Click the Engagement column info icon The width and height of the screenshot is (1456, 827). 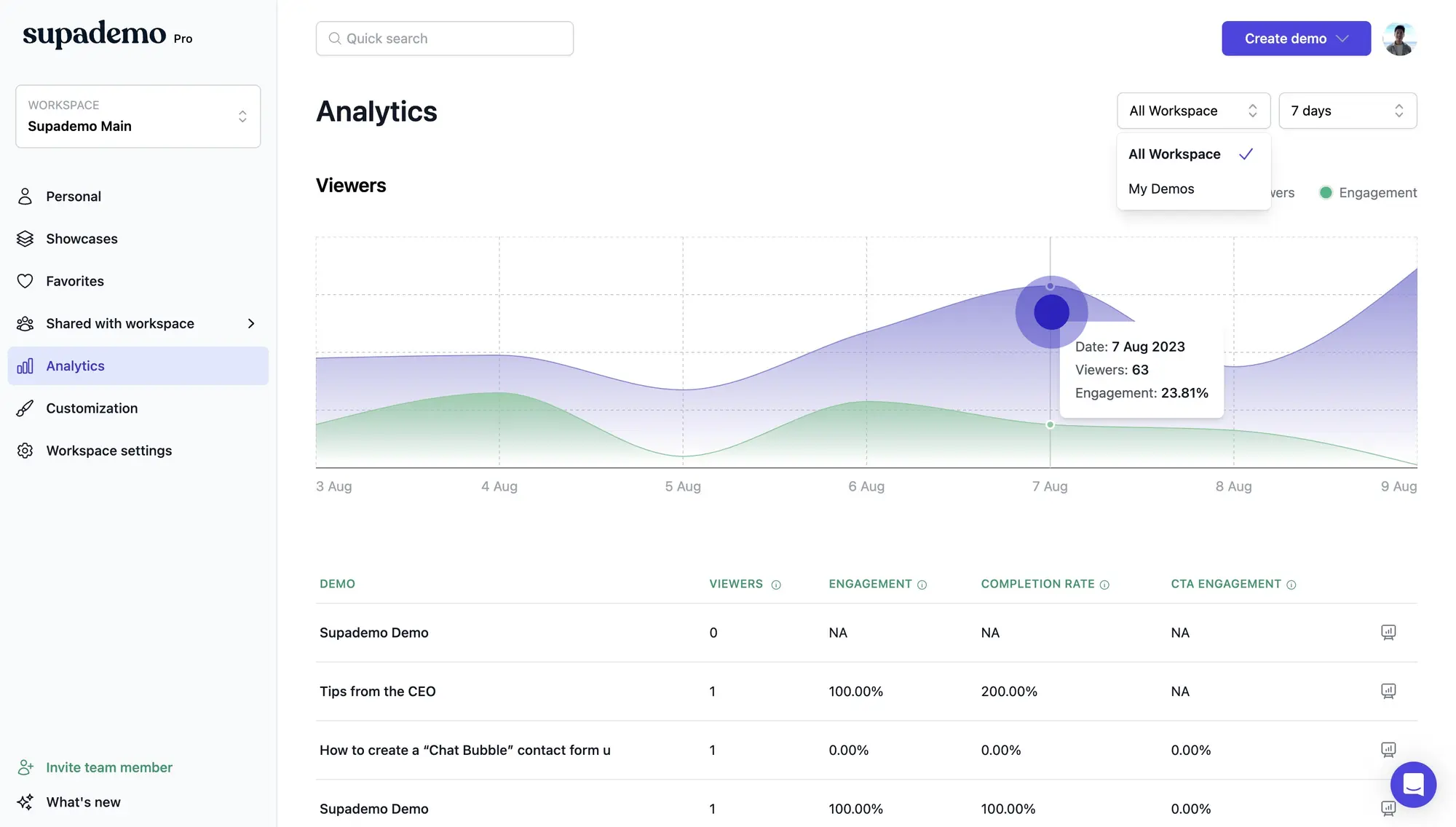pos(922,585)
